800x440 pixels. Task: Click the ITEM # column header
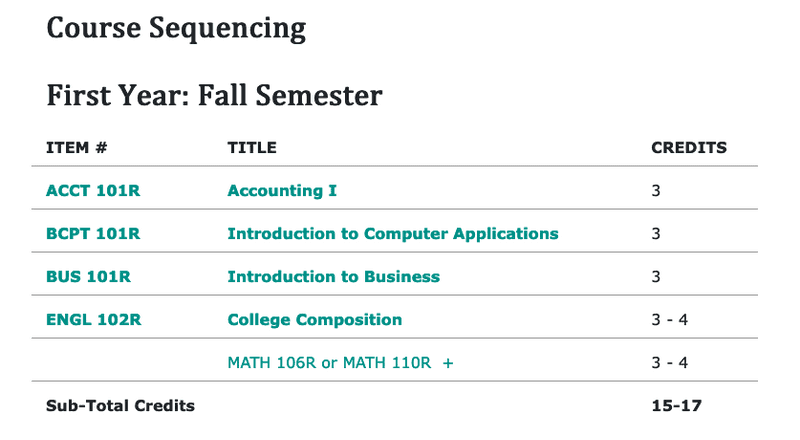pos(77,148)
